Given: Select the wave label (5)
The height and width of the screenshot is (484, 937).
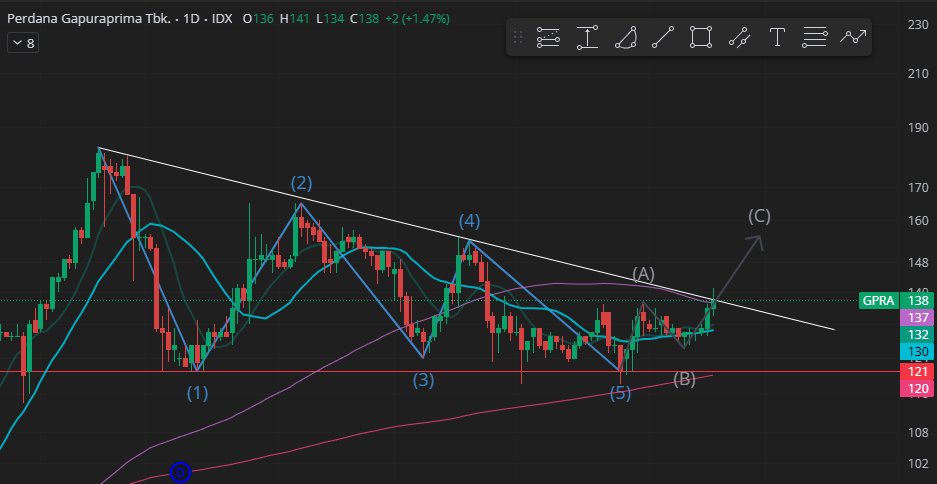Looking at the screenshot, I should (x=620, y=393).
